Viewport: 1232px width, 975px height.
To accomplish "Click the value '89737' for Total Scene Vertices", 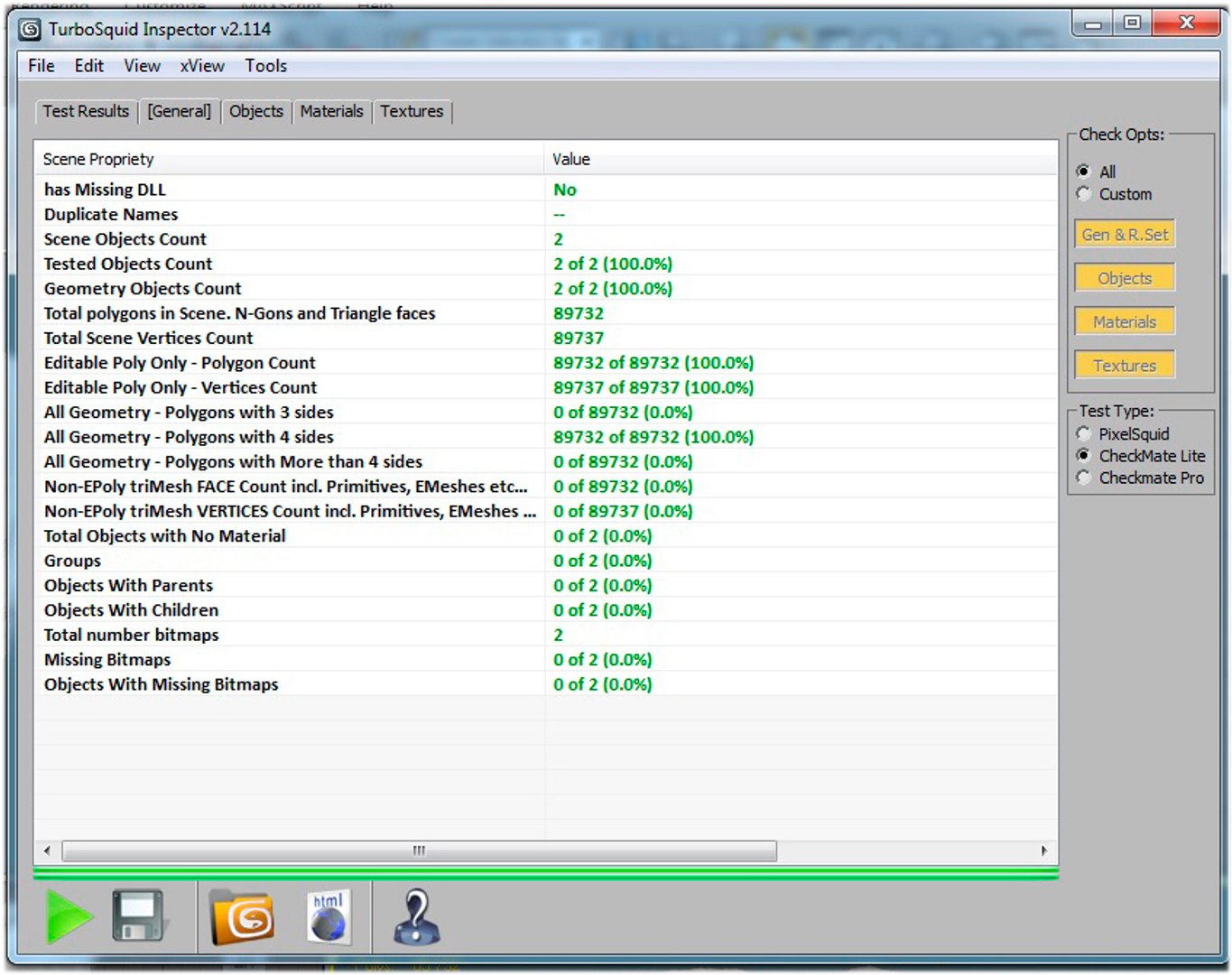I will click(579, 338).
